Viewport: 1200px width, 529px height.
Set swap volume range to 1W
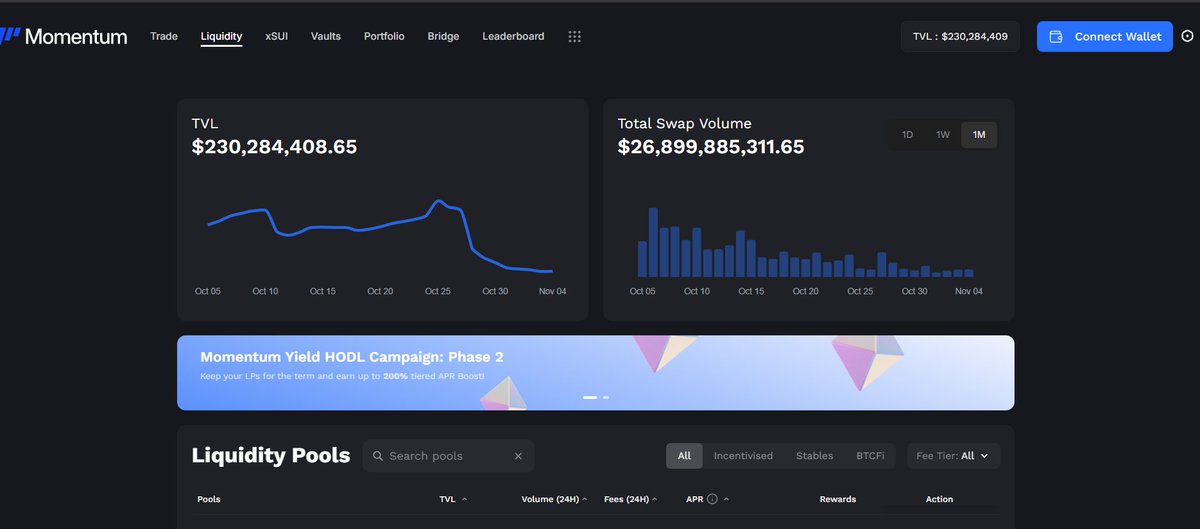click(943, 134)
